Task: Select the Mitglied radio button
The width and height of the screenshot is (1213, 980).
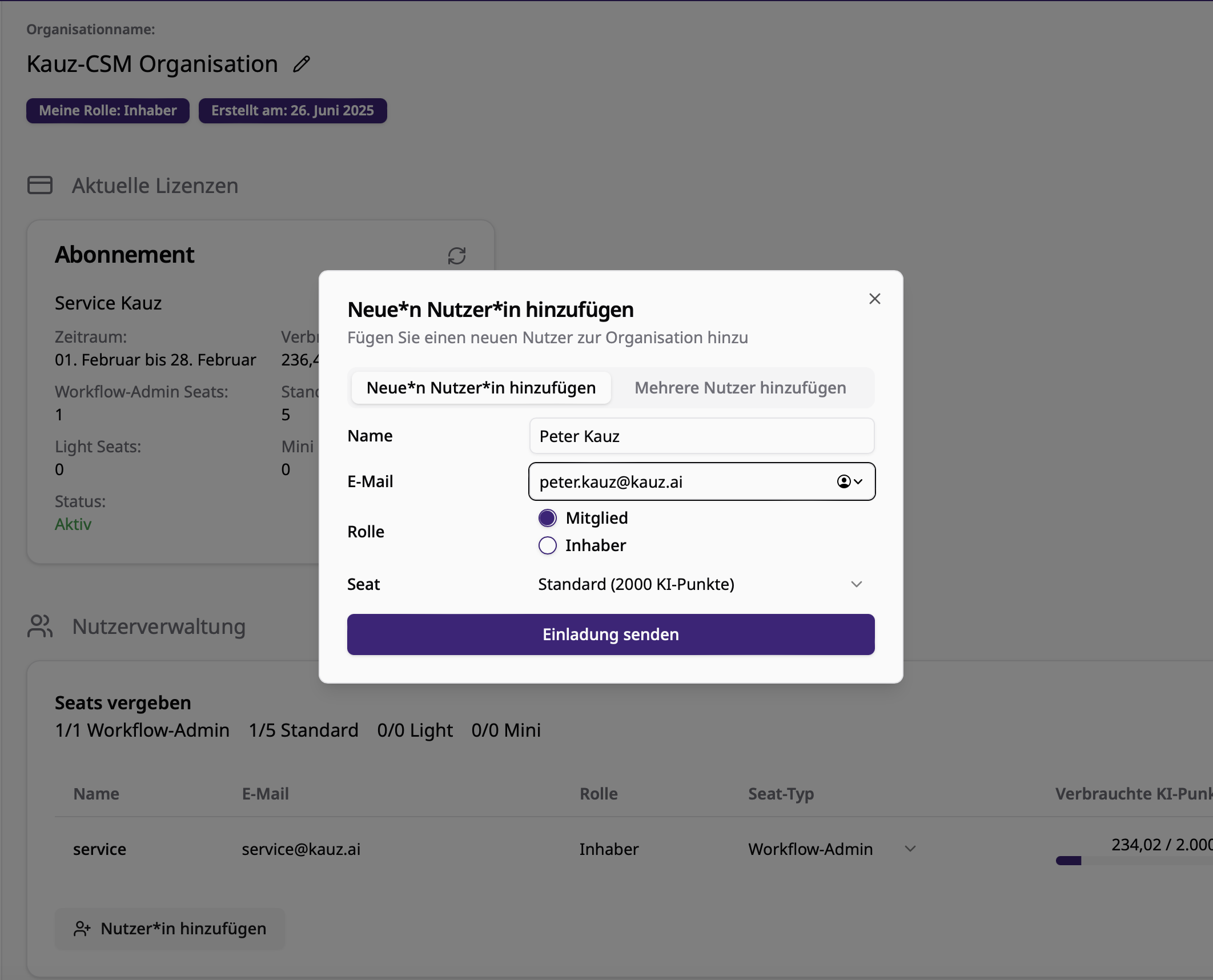Action: (x=547, y=518)
